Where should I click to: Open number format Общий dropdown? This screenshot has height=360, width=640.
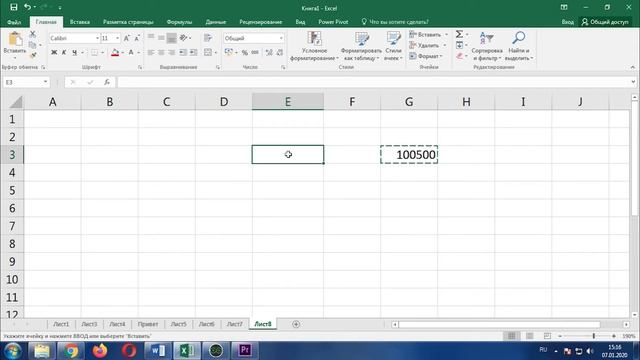(281, 38)
